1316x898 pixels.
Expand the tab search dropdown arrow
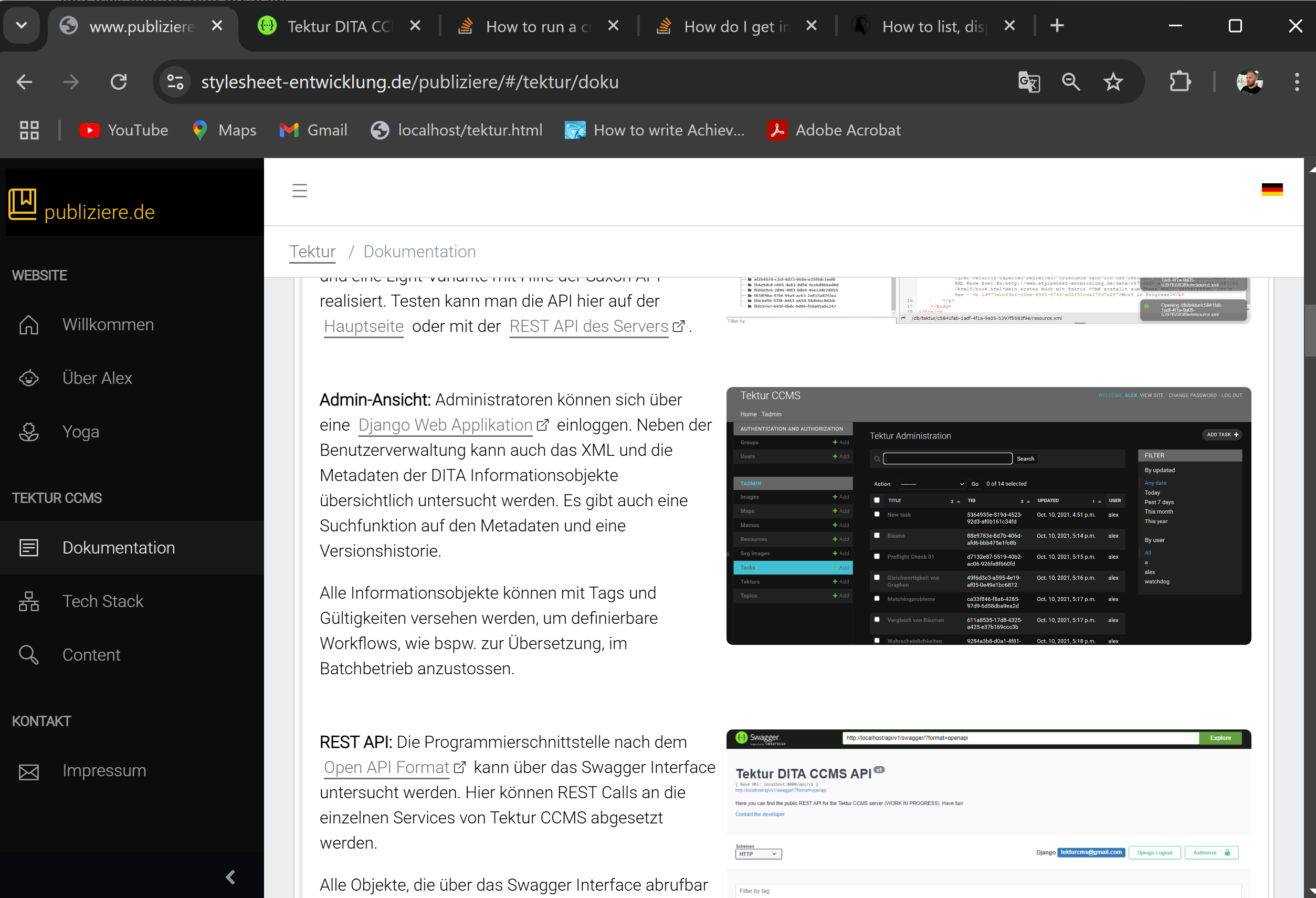(x=22, y=26)
